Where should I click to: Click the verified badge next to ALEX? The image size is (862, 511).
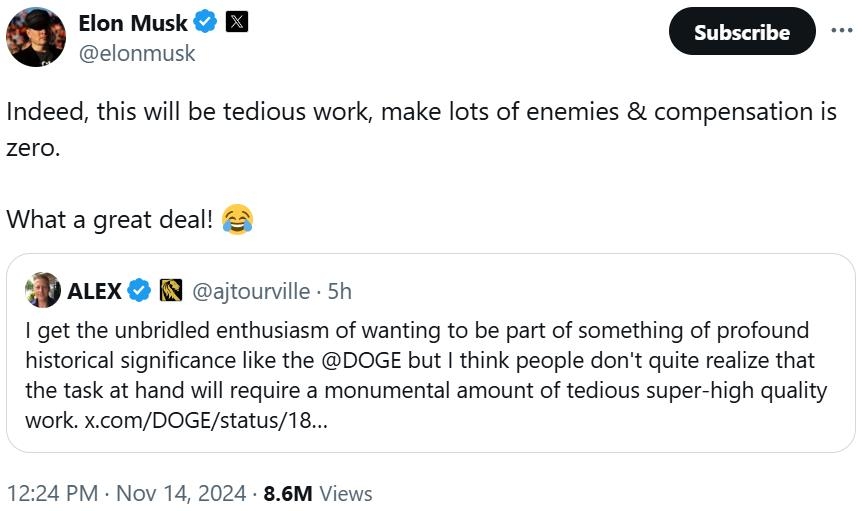pos(140,292)
